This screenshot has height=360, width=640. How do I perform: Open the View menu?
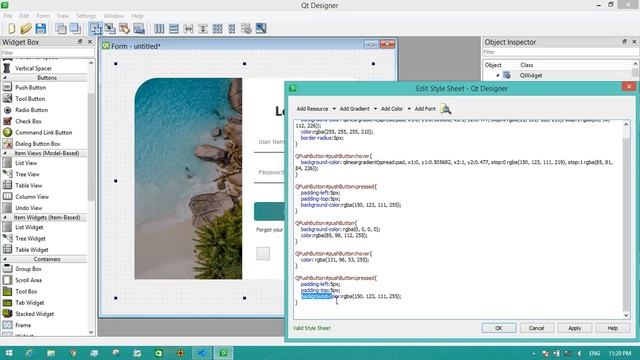[x=62, y=16]
